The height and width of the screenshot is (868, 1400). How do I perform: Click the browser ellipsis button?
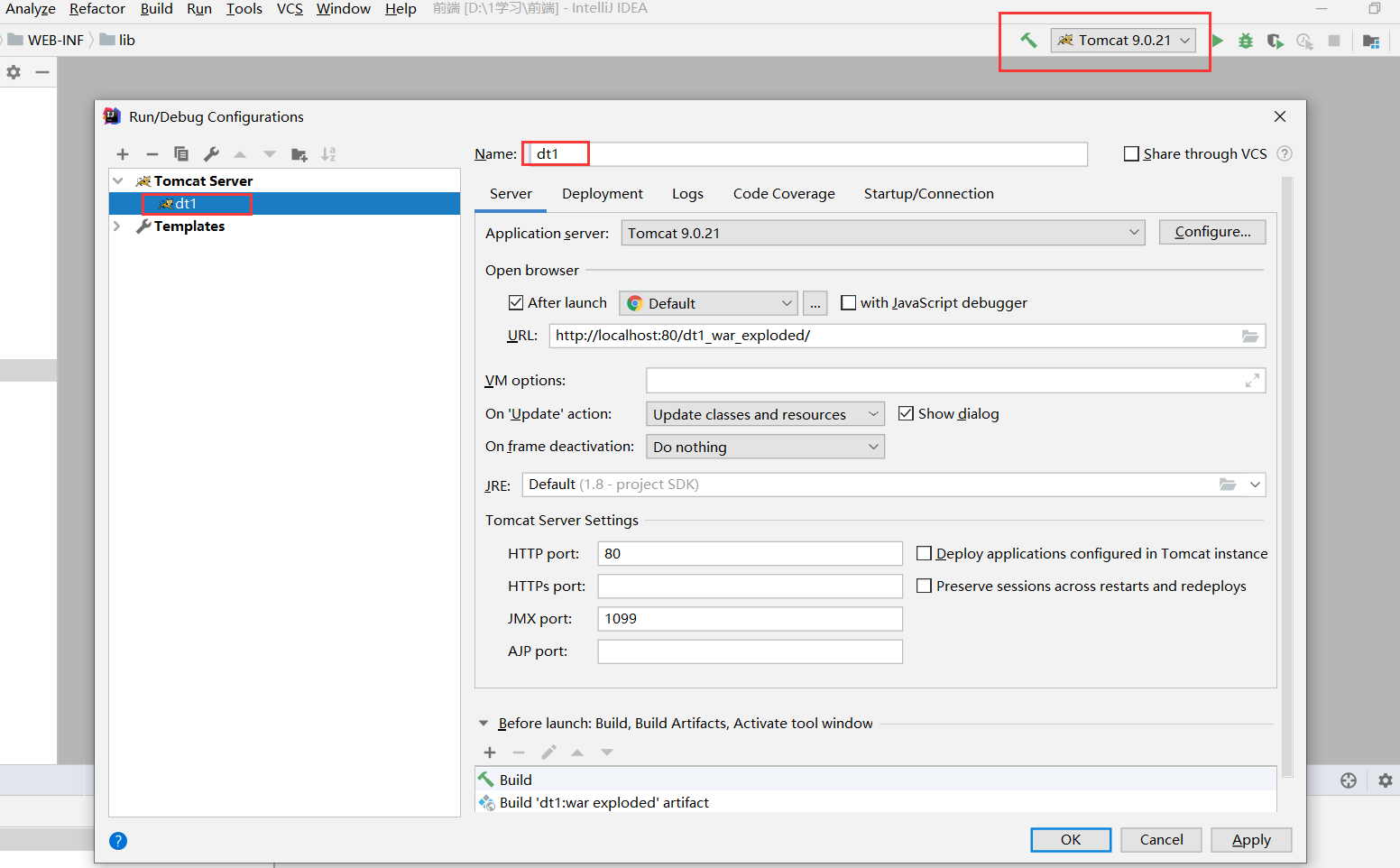pos(815,303)
